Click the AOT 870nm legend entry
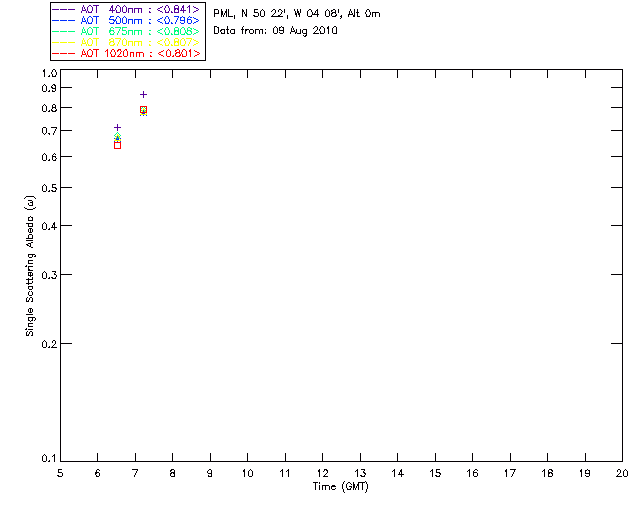 [x=126, y=42]
